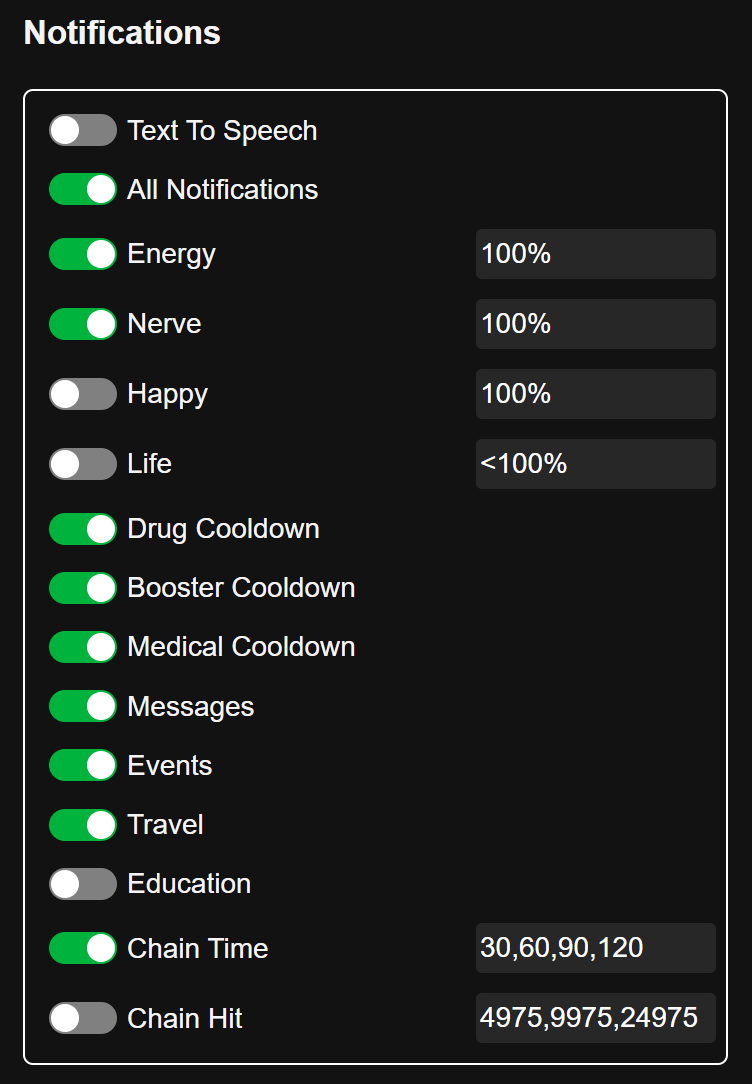Screen dimensions: 752x1084
Task: Disable the Chain Time toggle
Action: tap(83, 948)
